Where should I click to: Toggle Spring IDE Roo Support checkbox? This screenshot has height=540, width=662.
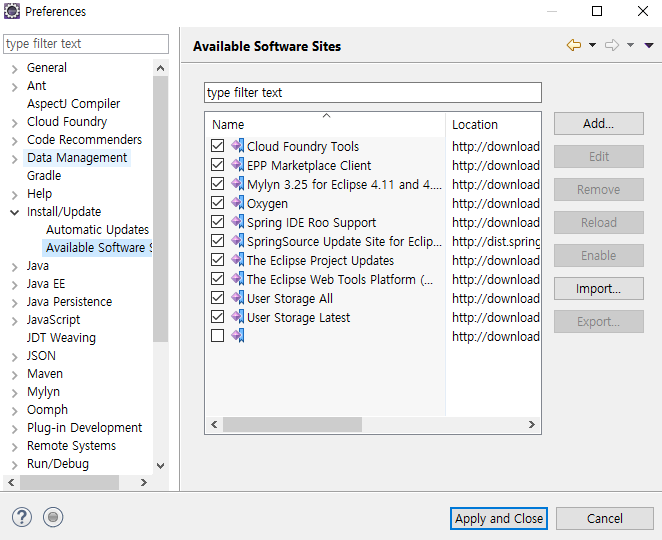coord(217,222)
